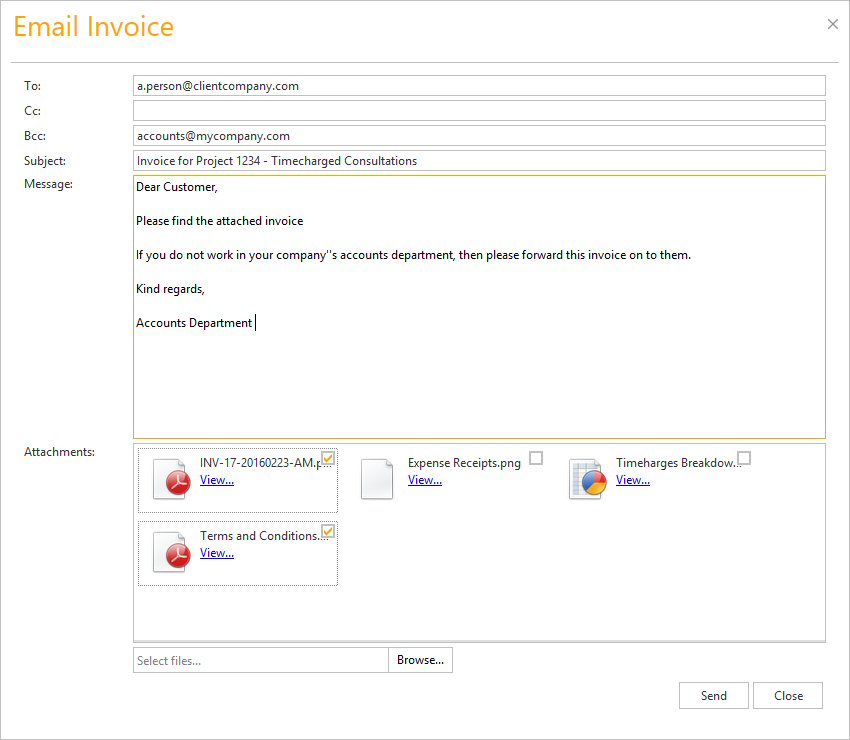Click the spreadsheet chart icon for Timeharges Breakdown

point(588,479)
